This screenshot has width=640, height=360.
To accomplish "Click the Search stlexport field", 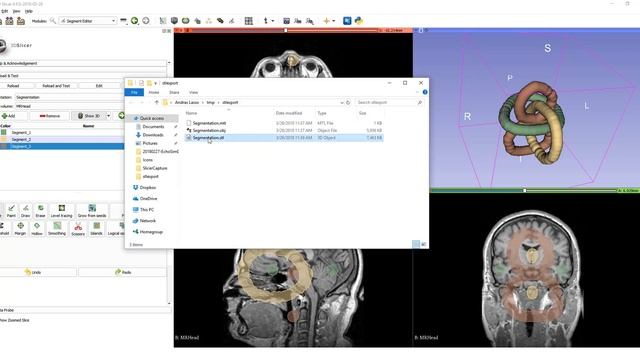I will pyautogui.click(x=389, y=102).
